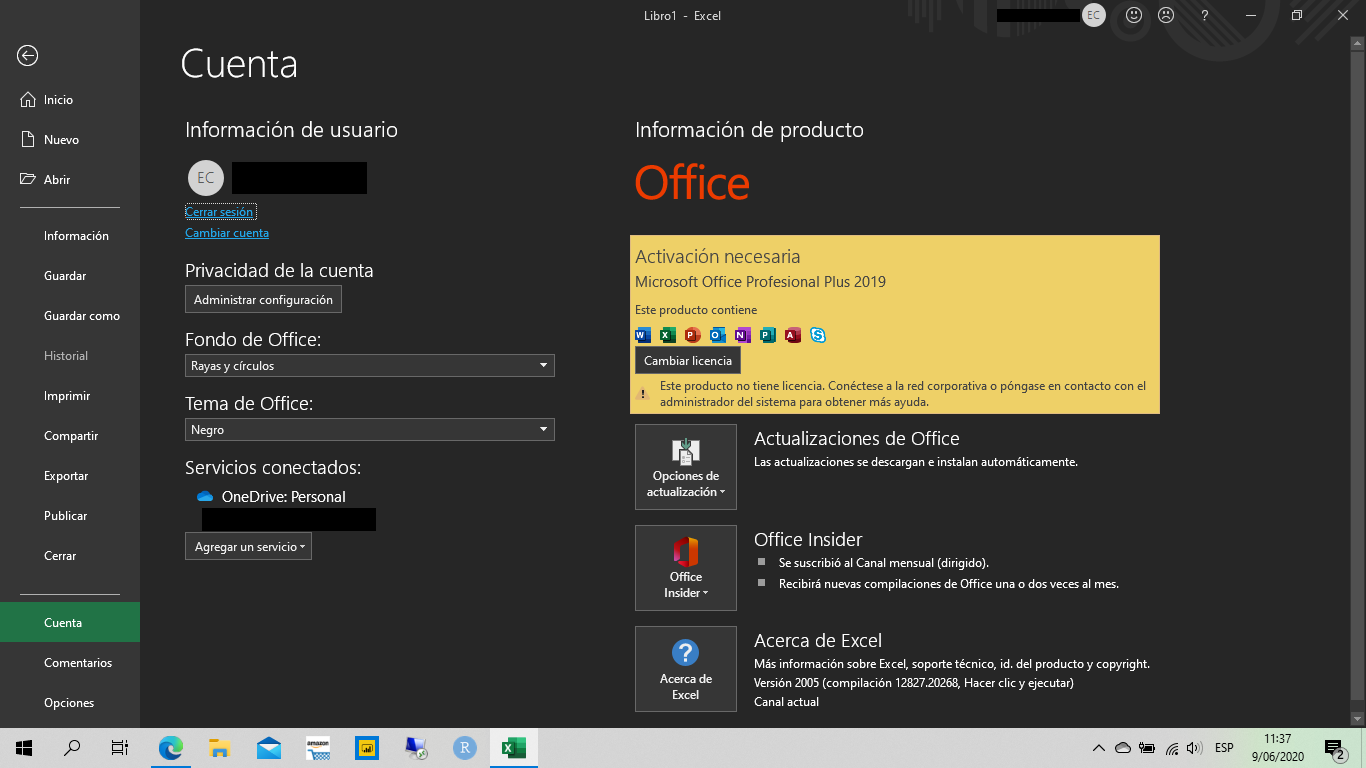The height and width of the screenshot is (768, 1366).
Task: Open the Compartir page
Action: (x=70, y=436)
